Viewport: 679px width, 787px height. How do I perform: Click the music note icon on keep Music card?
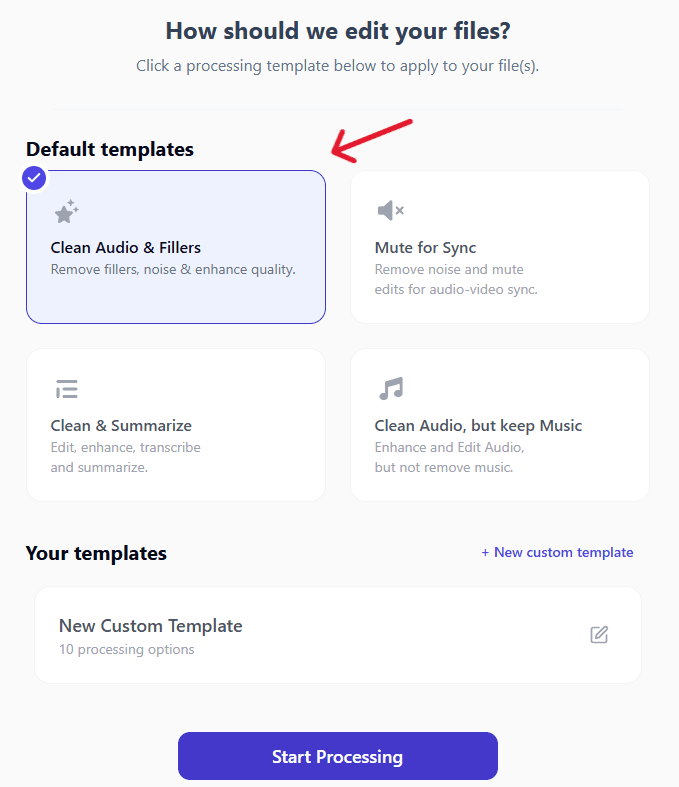[x=391, y=388]
